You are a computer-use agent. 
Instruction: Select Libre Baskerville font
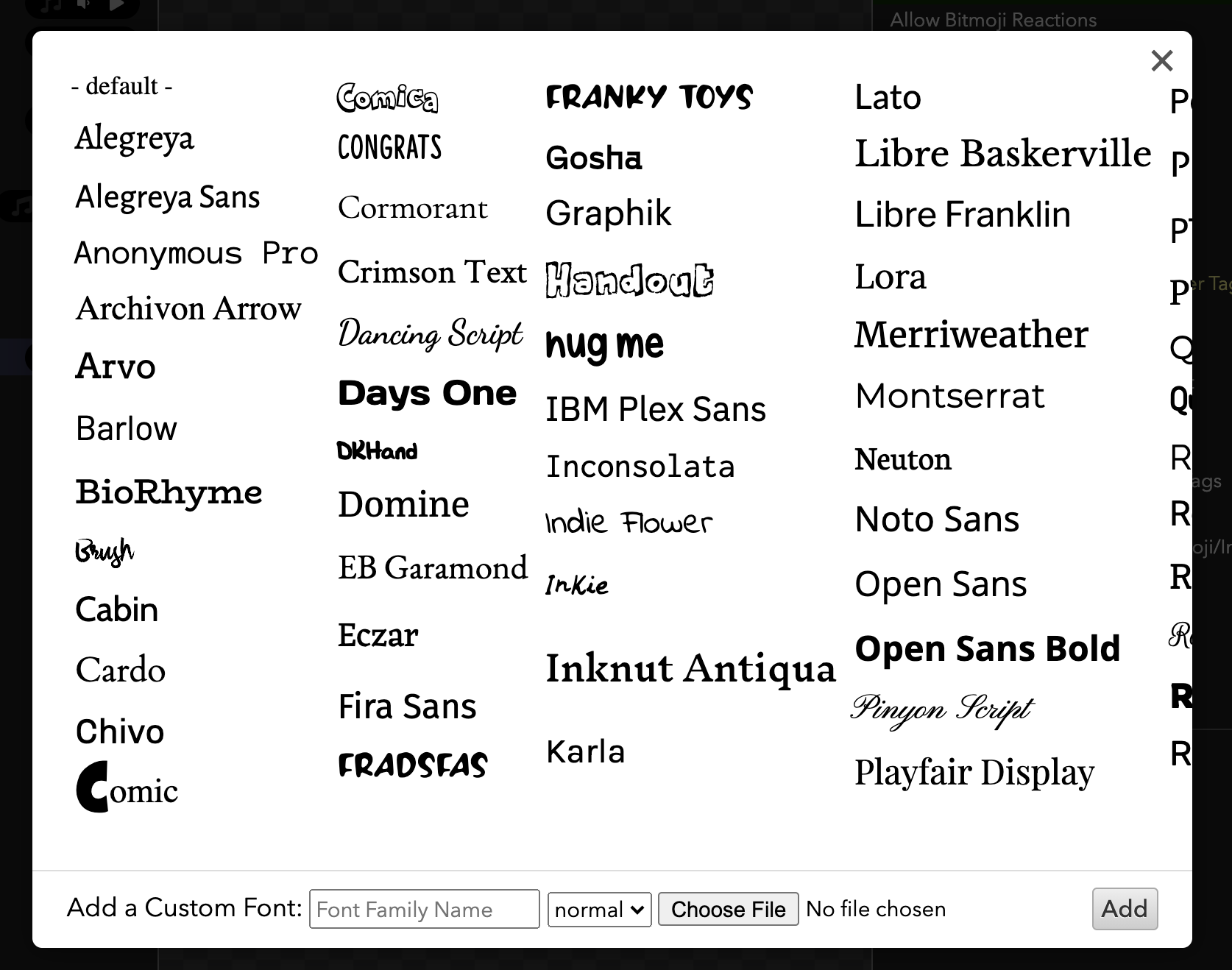pos(1002,154)
